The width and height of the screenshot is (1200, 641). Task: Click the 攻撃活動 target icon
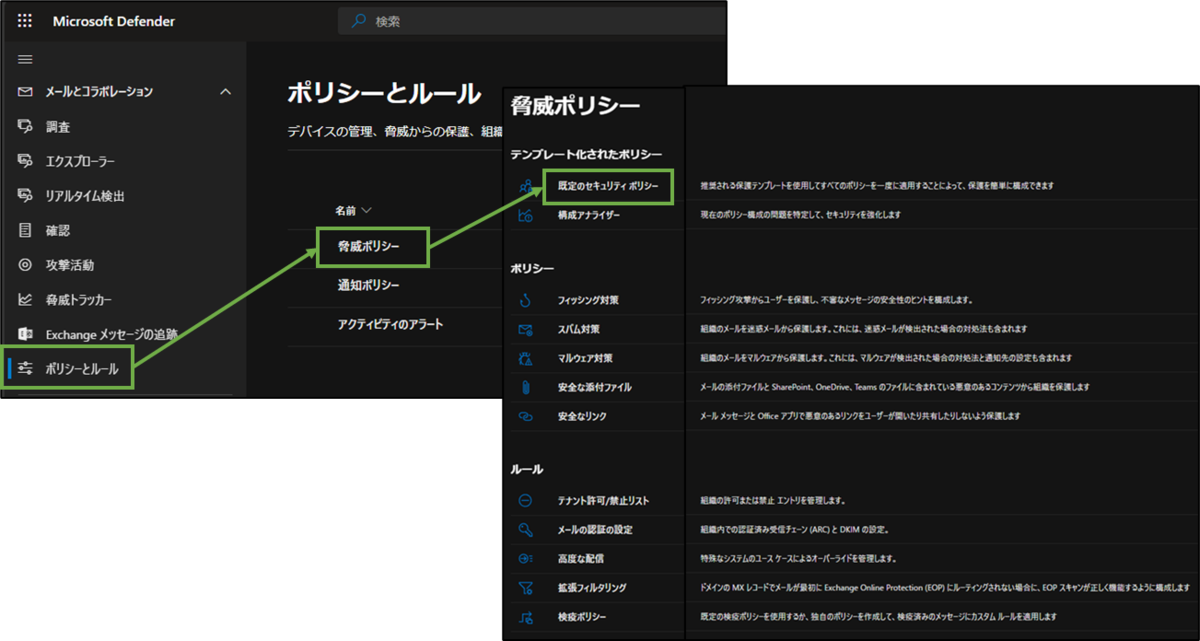[x=25, y=265]
